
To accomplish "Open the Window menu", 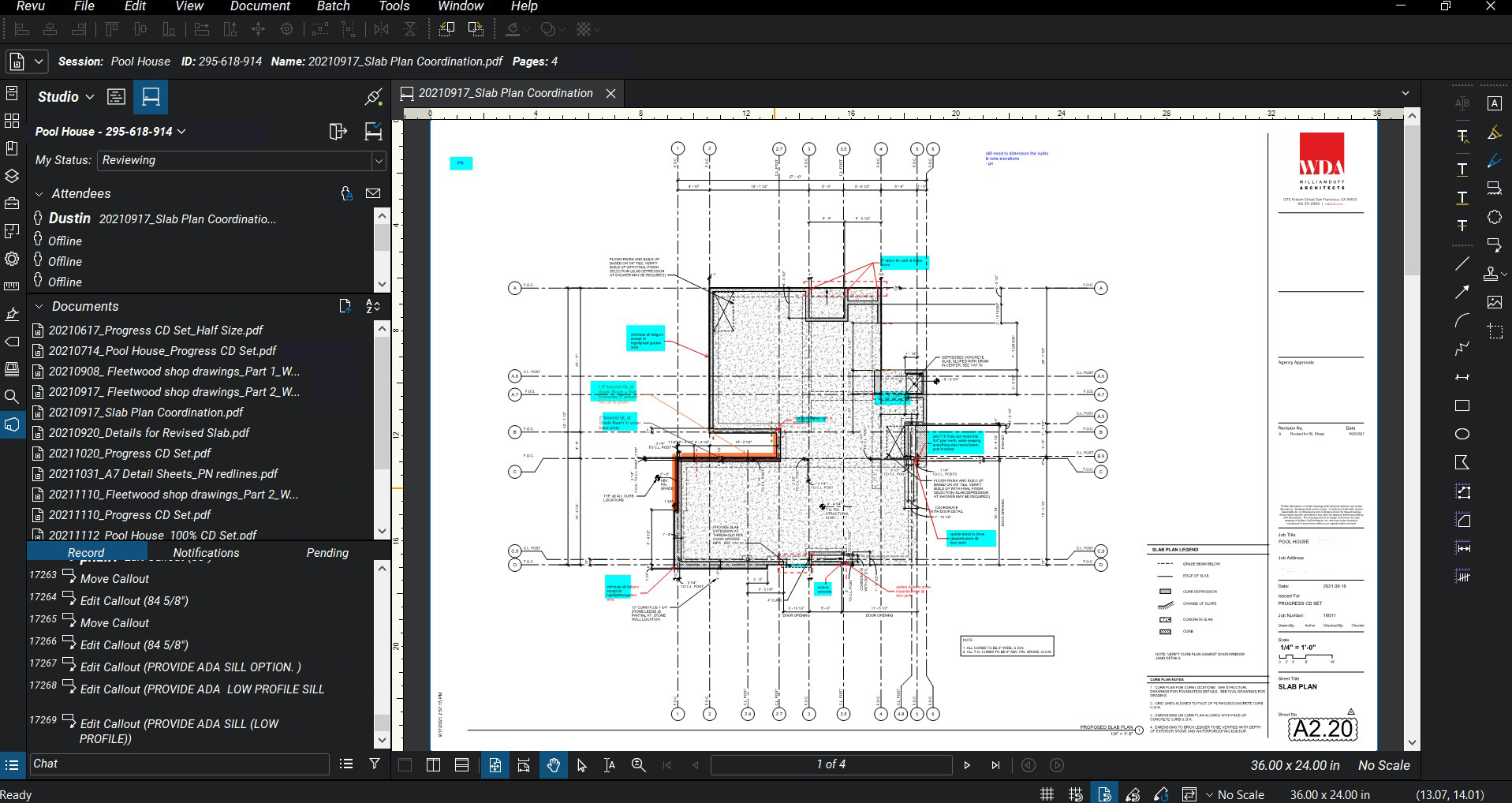I will coord(461,6).
